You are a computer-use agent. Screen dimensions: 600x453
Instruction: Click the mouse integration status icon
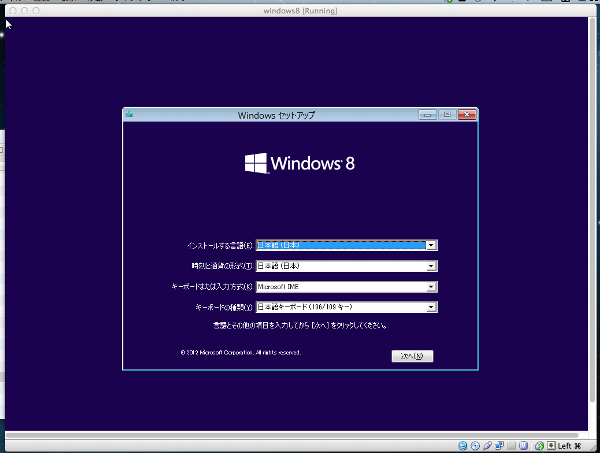point(540,446)
